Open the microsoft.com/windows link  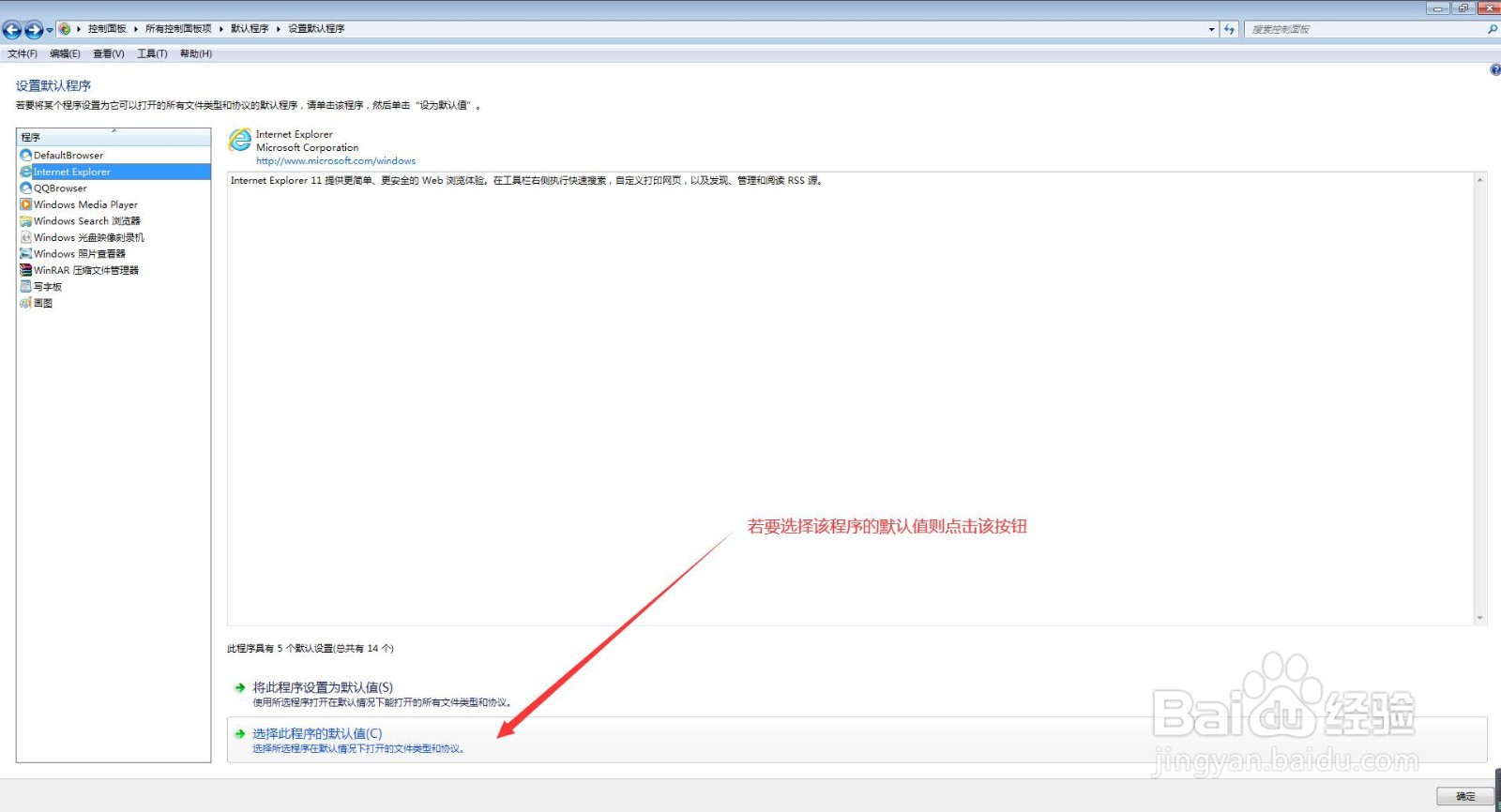click(336, 160)
